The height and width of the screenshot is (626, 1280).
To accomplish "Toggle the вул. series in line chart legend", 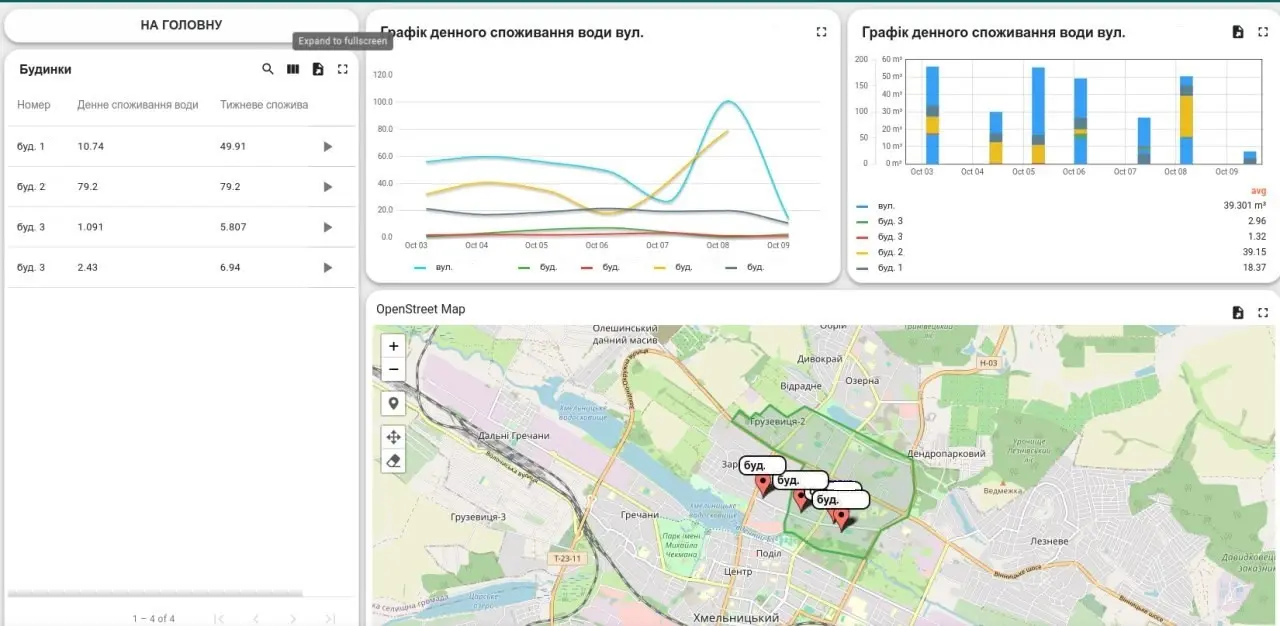I will pyautogui.click(x=430, y=267).
